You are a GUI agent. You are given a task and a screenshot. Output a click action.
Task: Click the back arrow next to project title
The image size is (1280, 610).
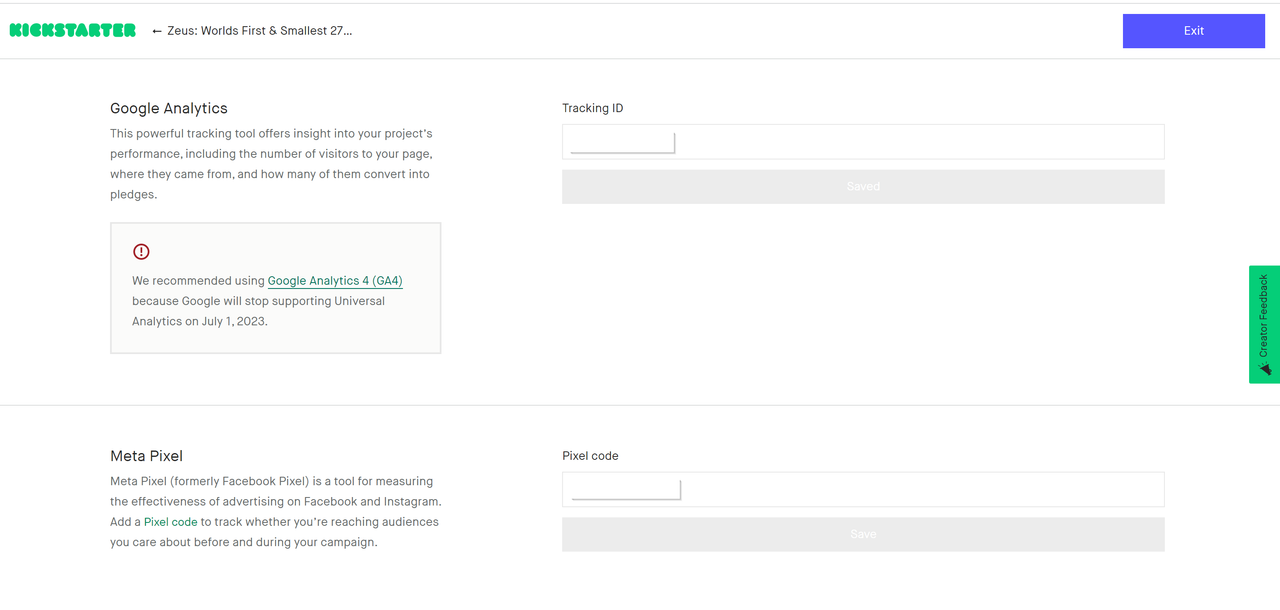click(156, 30)
